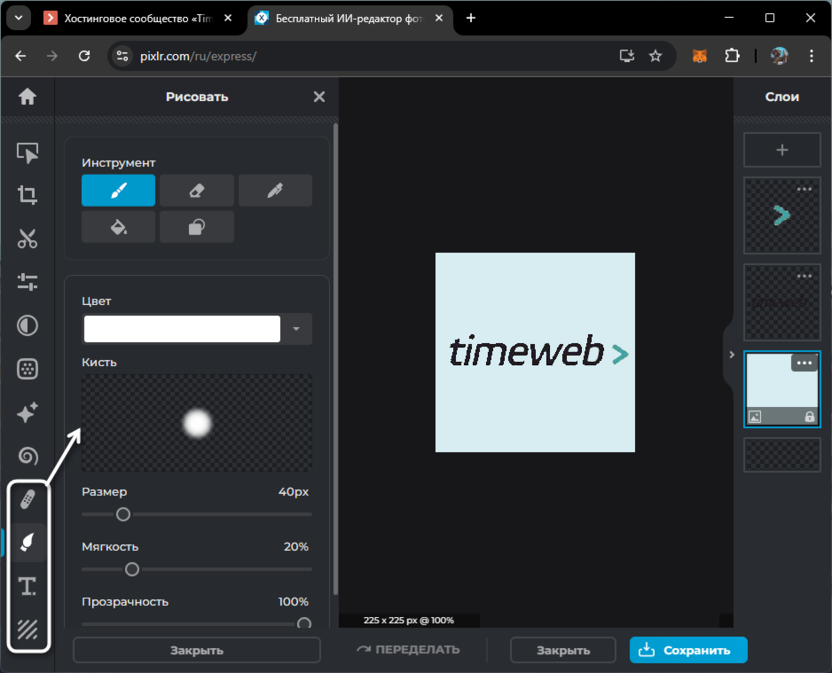Click the left panel Закрыть button
Image resolution: width=832 pixels, height=673 pixels.
pyautogui.click(x=197, y=650)
